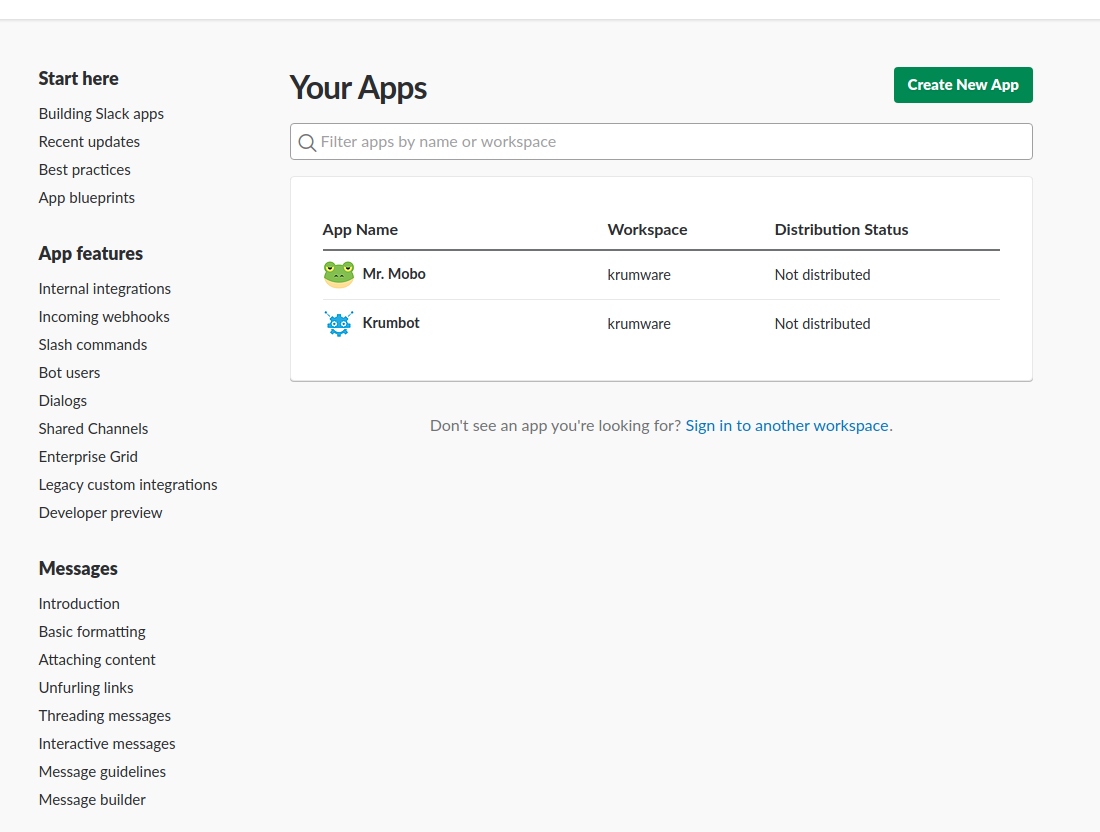Open Messages Introduction page
Screen dimensions: 1100x832
click(x=79, y=603)
